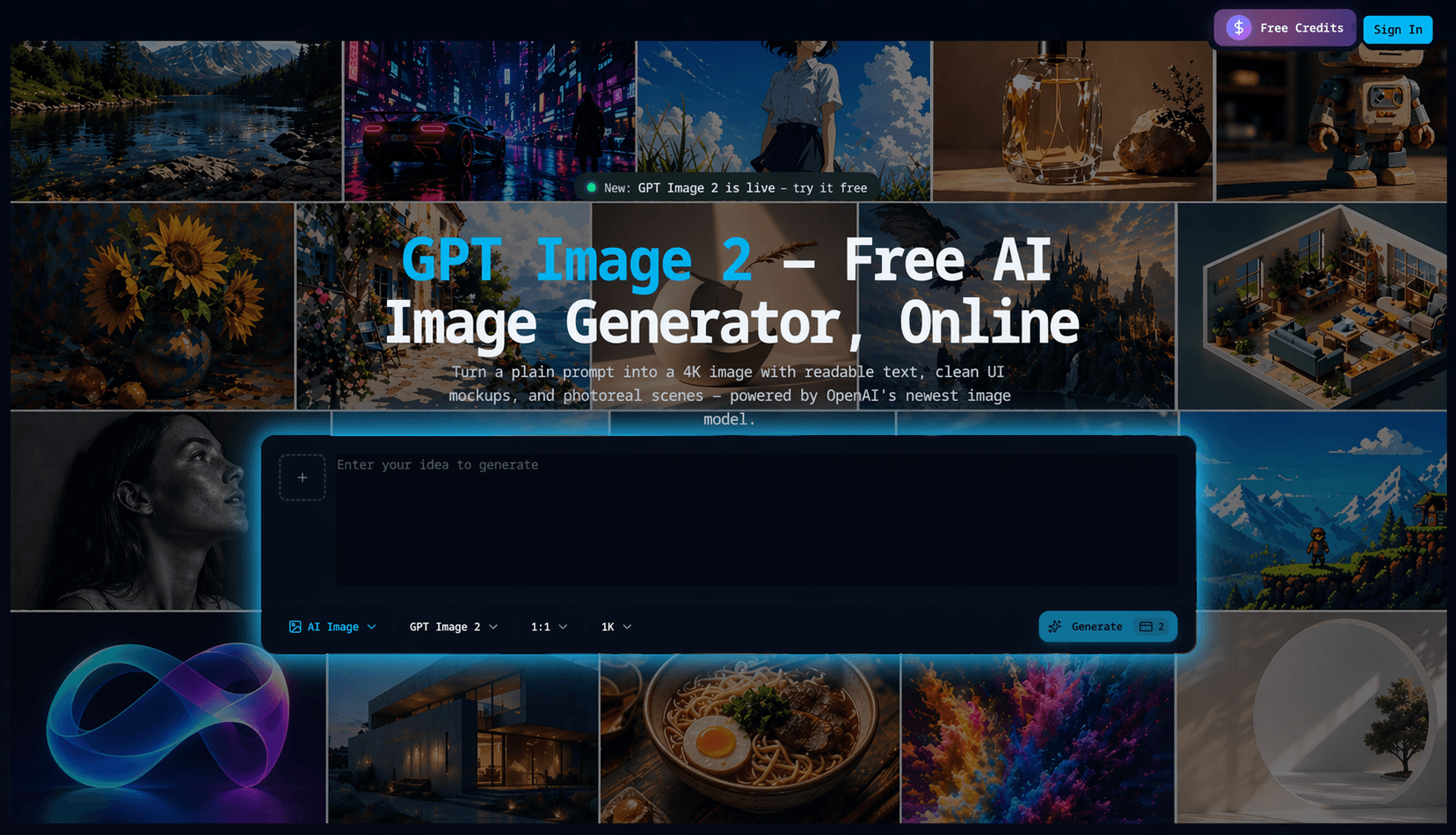Open the 1K resolution dropdown
Viewport: 1456px width, 835px height.
[616, 627]
